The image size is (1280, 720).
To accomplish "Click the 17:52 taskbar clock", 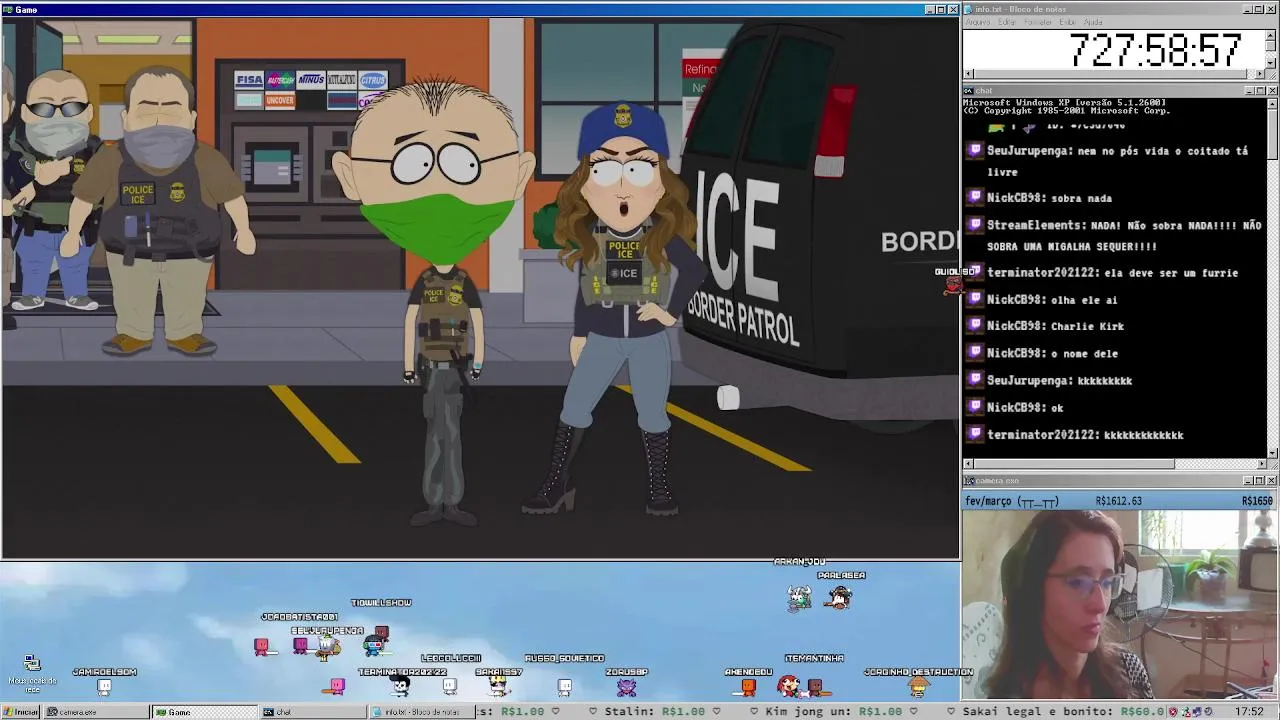I will click(1249, 712).
